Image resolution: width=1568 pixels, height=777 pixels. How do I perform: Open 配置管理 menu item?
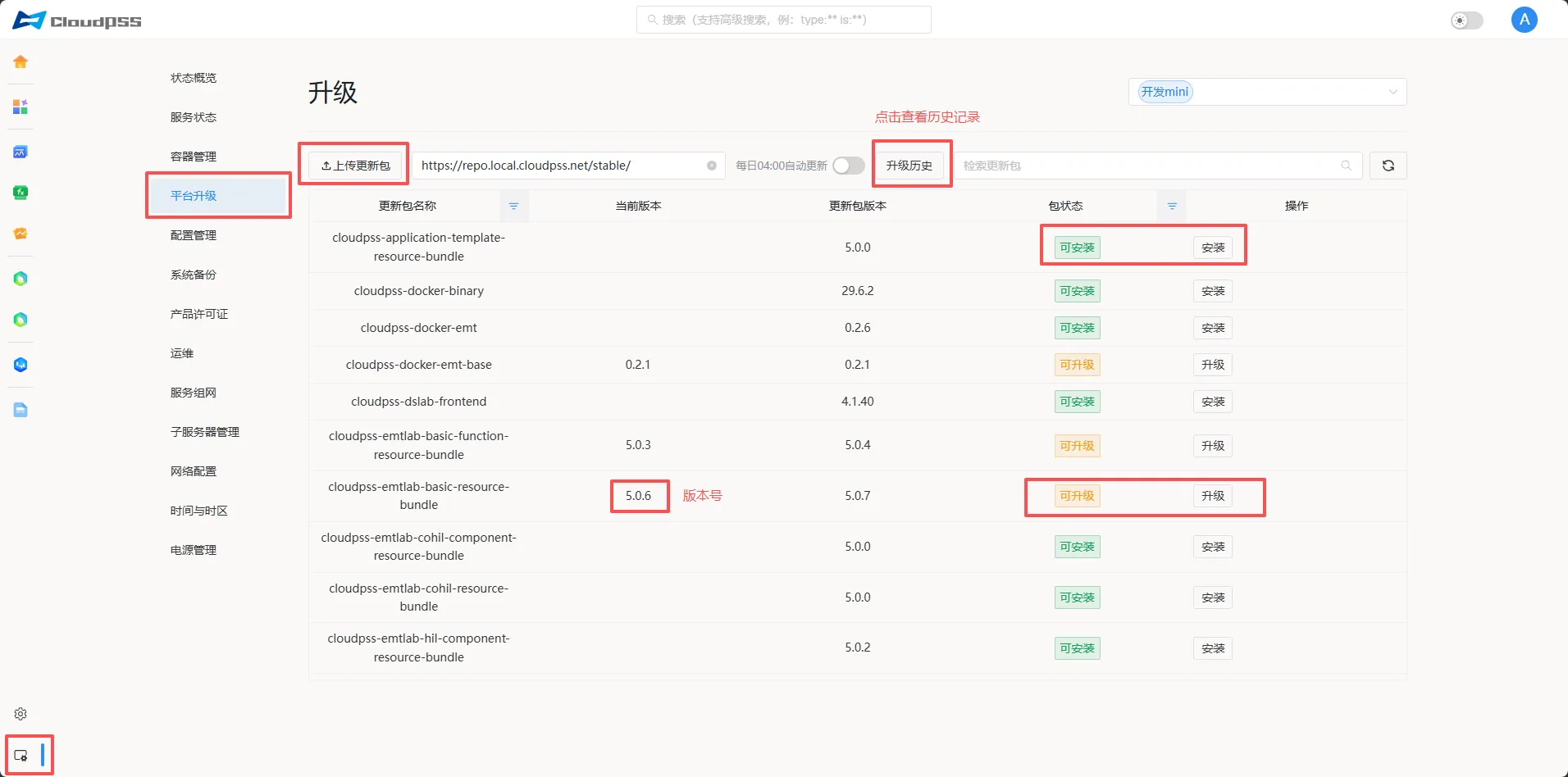click(x=194, y=235)
